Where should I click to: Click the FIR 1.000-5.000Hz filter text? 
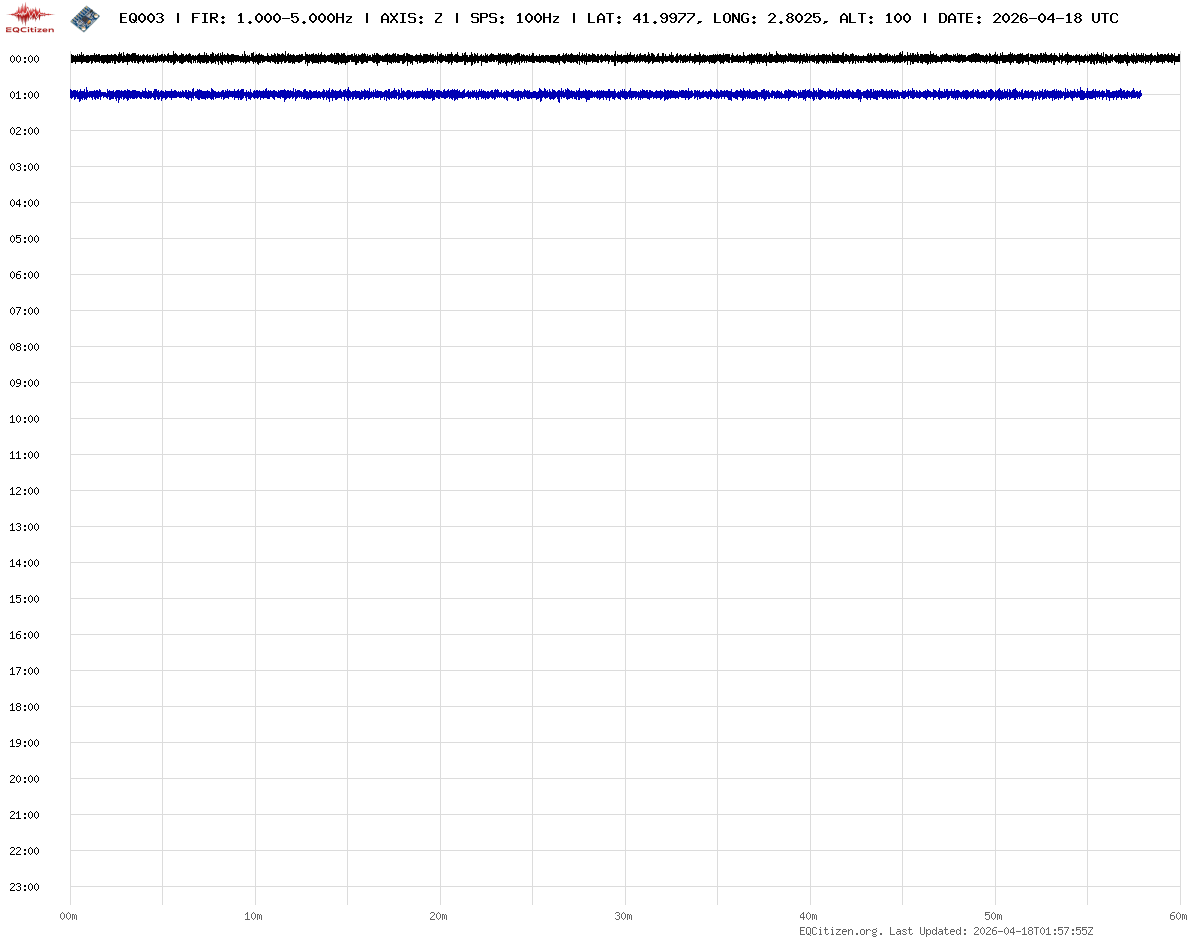tap(271, 18)
